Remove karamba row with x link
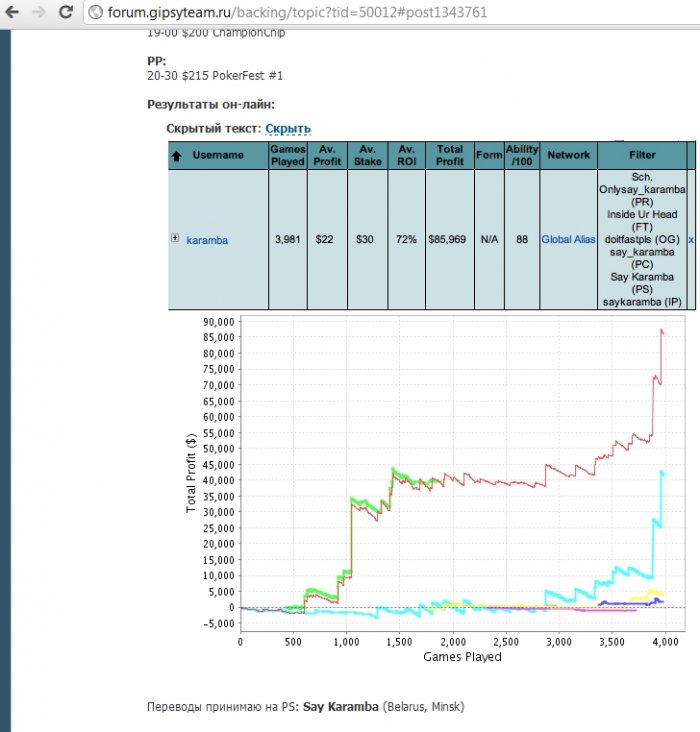Image resolution: width=700 pixels, height=732 pixels. pyautogui.click(x=691, y=239)
